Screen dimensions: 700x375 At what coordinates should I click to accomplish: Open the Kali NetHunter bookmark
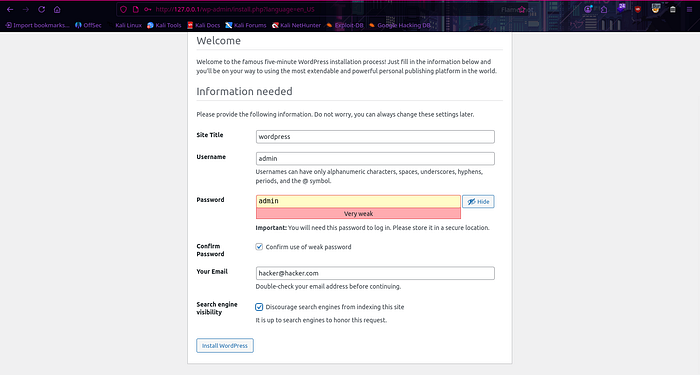(296, 25)
